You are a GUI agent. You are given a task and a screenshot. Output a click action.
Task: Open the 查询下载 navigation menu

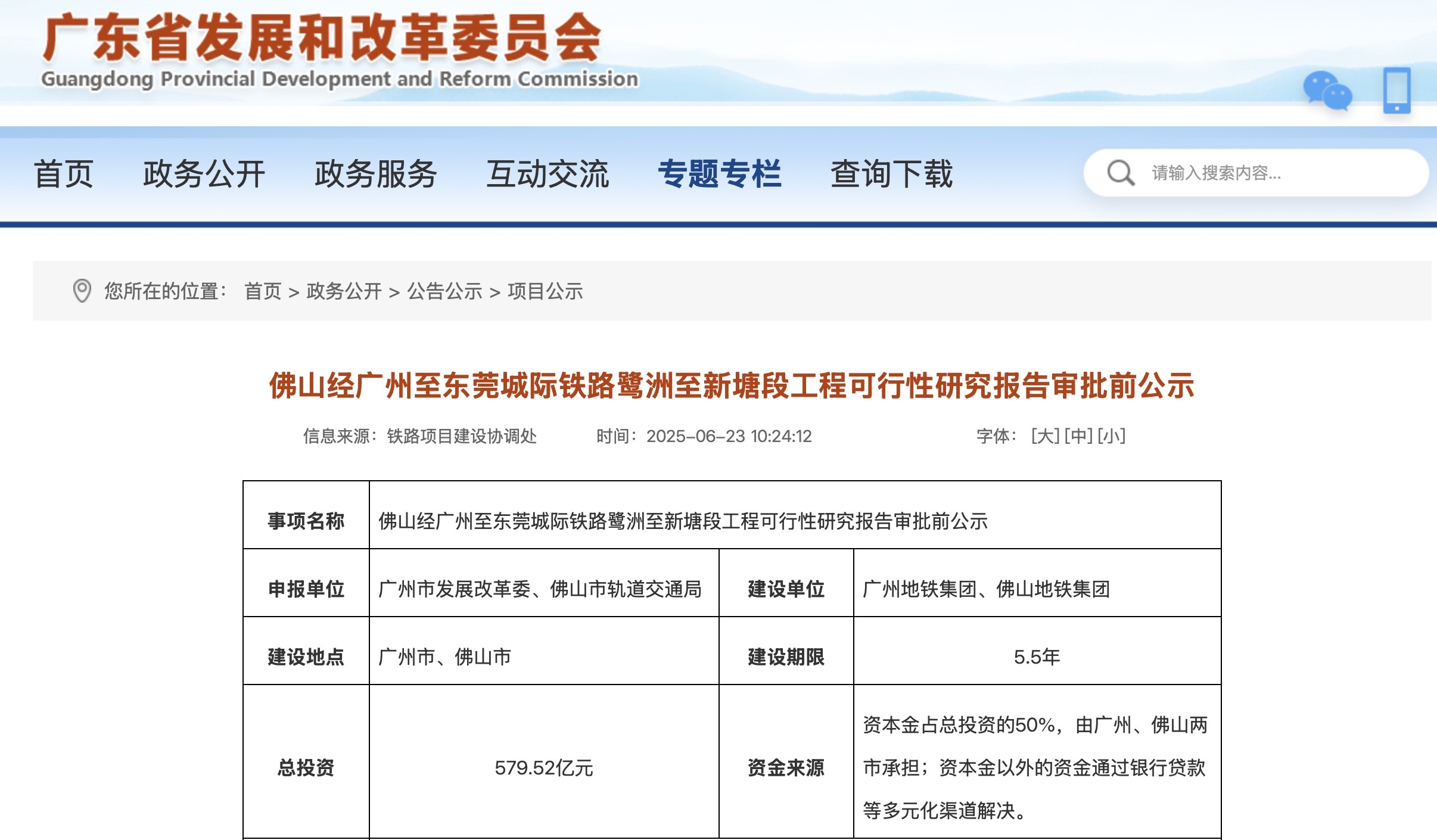click(x=892, y=174)
